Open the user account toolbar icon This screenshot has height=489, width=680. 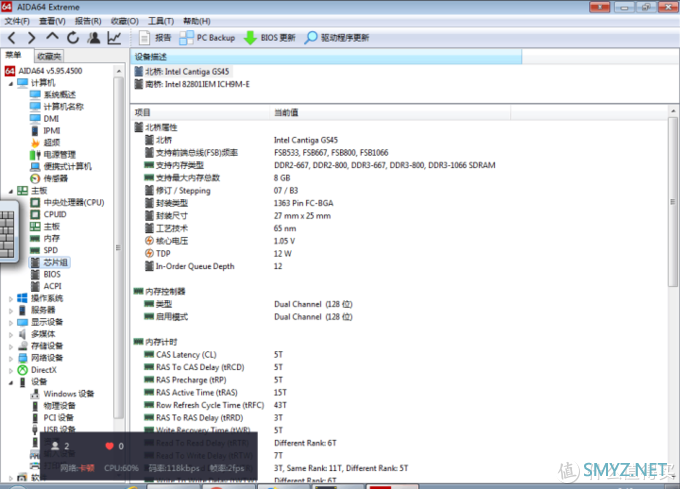[94, 38]
